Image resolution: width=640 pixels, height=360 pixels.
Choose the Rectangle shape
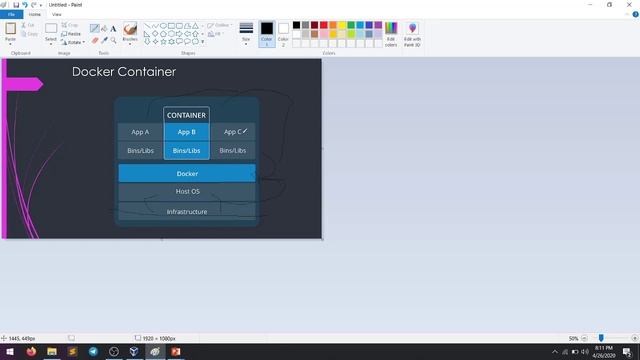[x=171, y=26]
